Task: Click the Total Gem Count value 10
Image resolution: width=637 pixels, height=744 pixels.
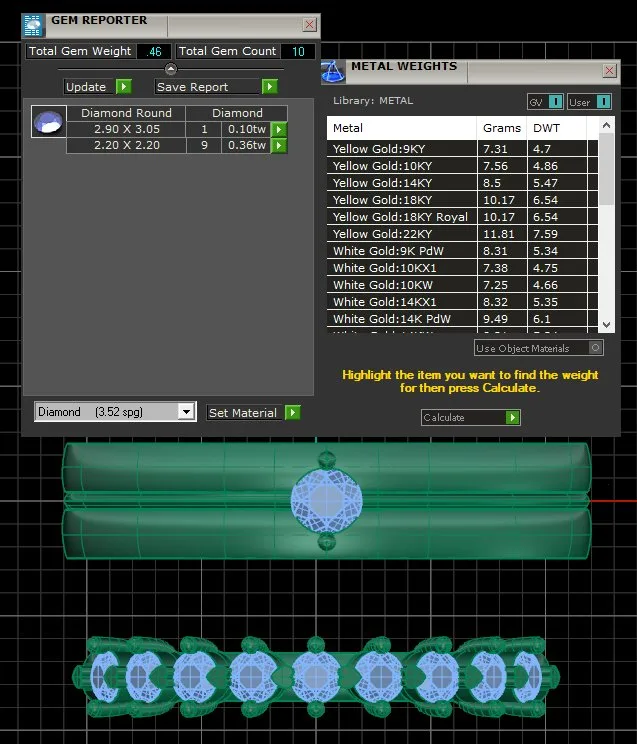Action: click(x=298, y=51)
